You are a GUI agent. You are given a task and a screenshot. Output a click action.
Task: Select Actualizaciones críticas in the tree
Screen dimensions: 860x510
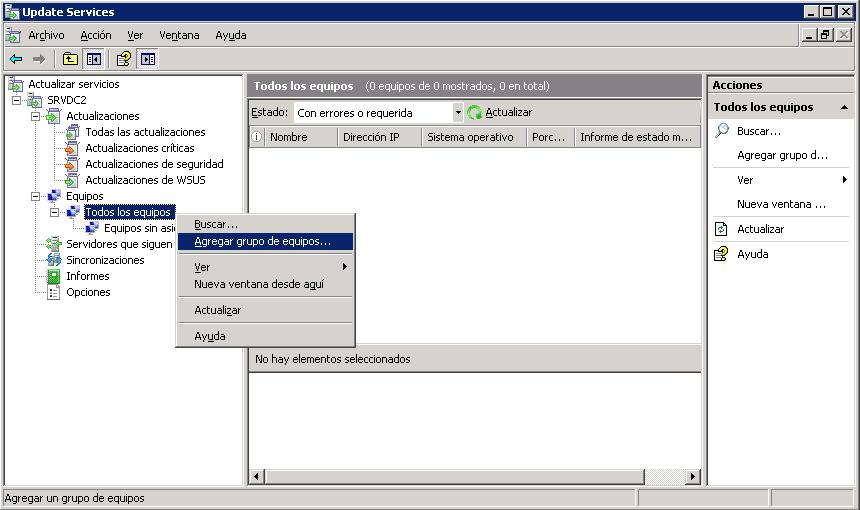(139, 148)
